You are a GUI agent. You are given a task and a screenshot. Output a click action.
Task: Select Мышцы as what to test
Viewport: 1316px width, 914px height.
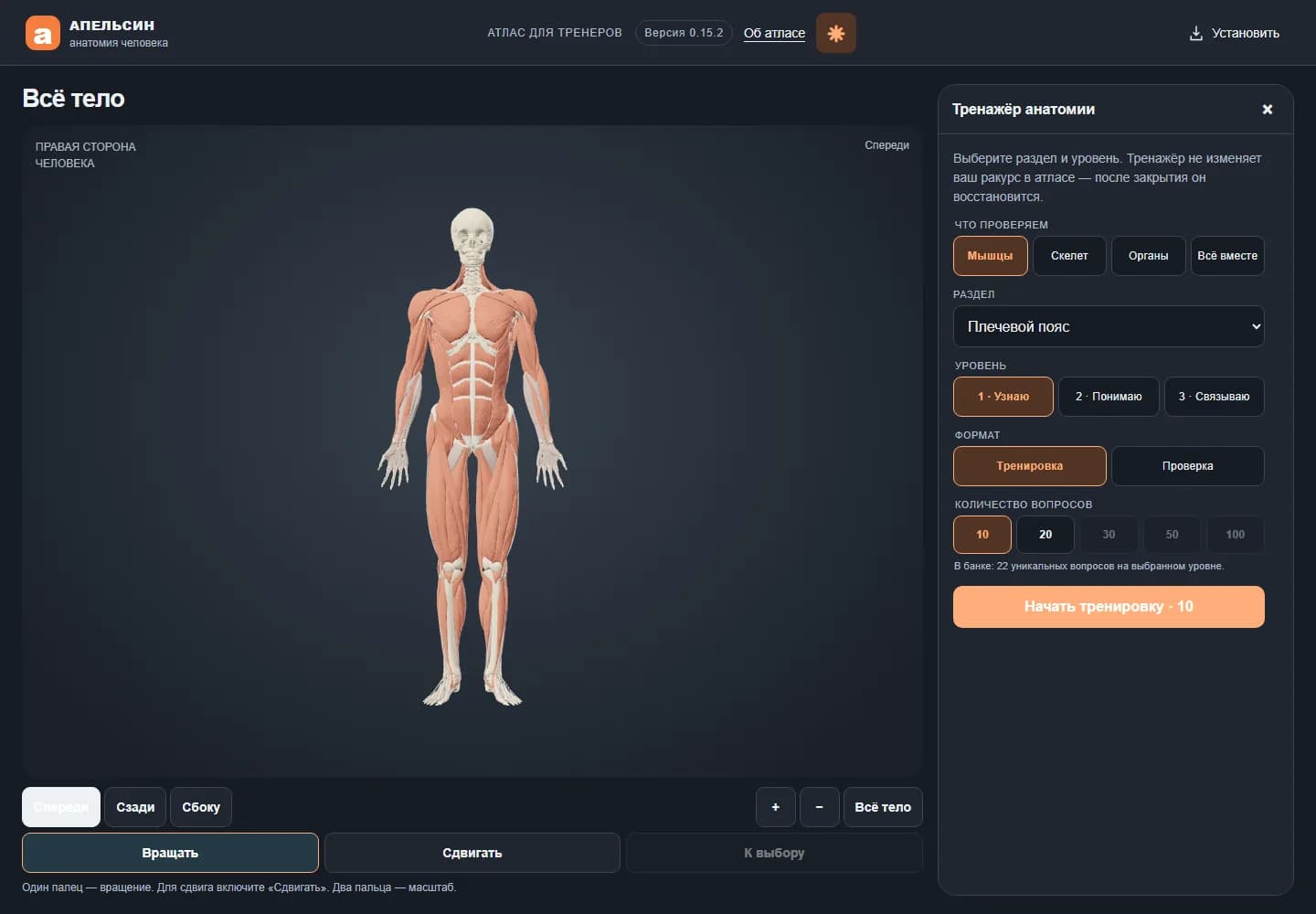(990, 256)
